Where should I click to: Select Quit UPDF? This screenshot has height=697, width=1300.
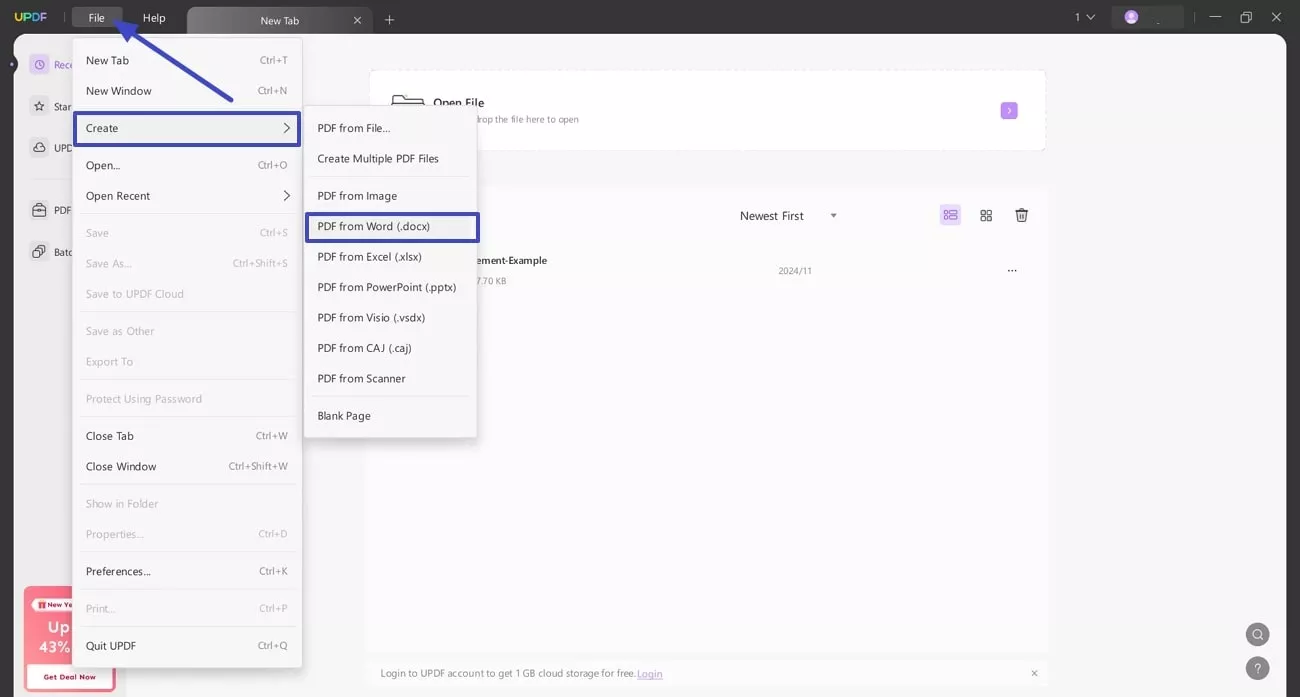(187, 646)
